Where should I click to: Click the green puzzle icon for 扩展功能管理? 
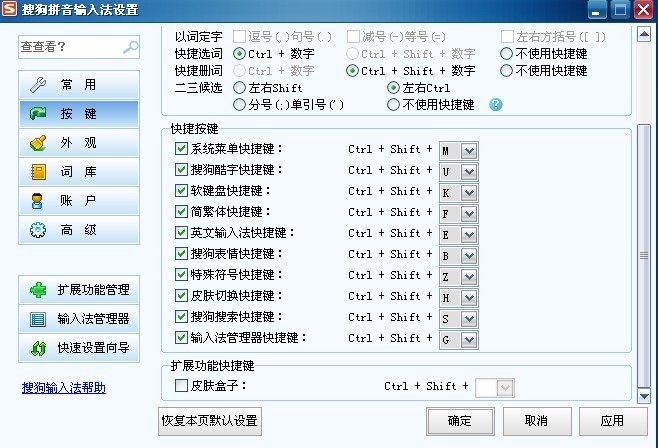pos(38,290)
